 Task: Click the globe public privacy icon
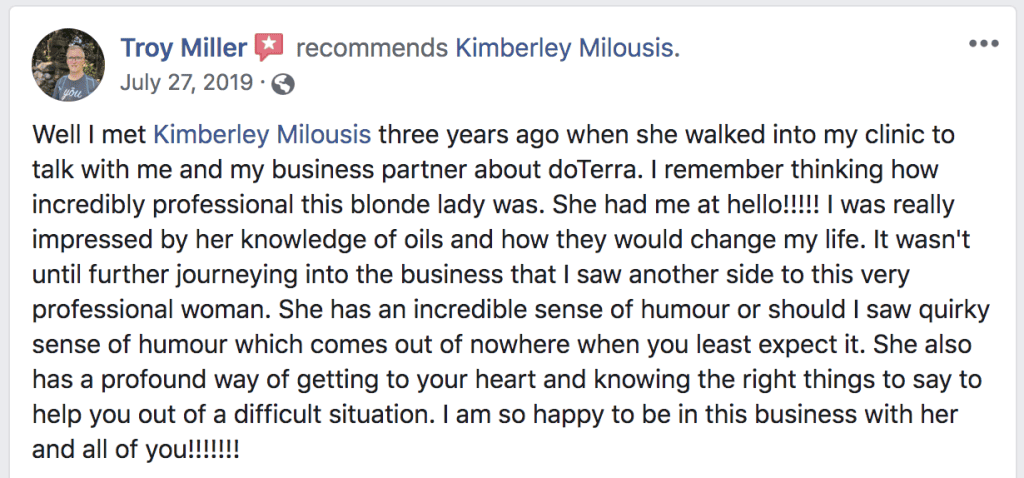(x=283, y=84)
